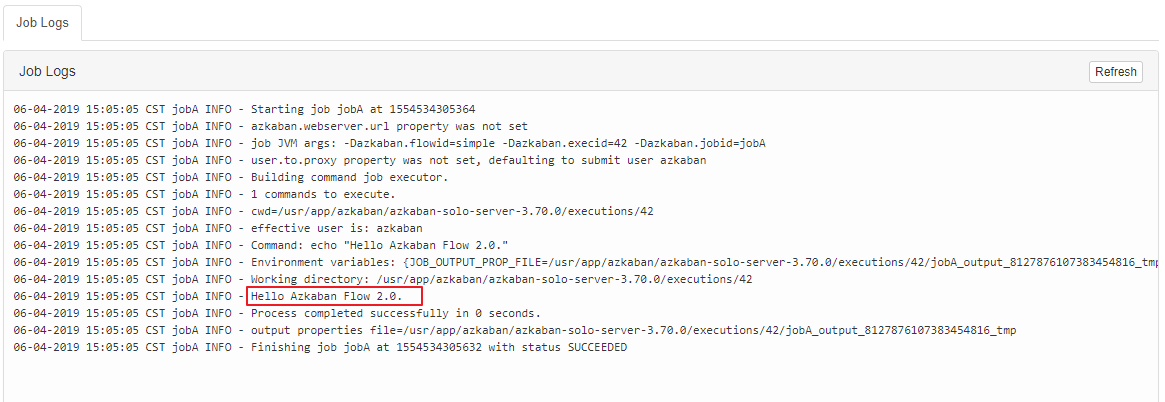
Task: Click the Job Logs panel heading
Action: pyautogui.click(x=48, y=72)
